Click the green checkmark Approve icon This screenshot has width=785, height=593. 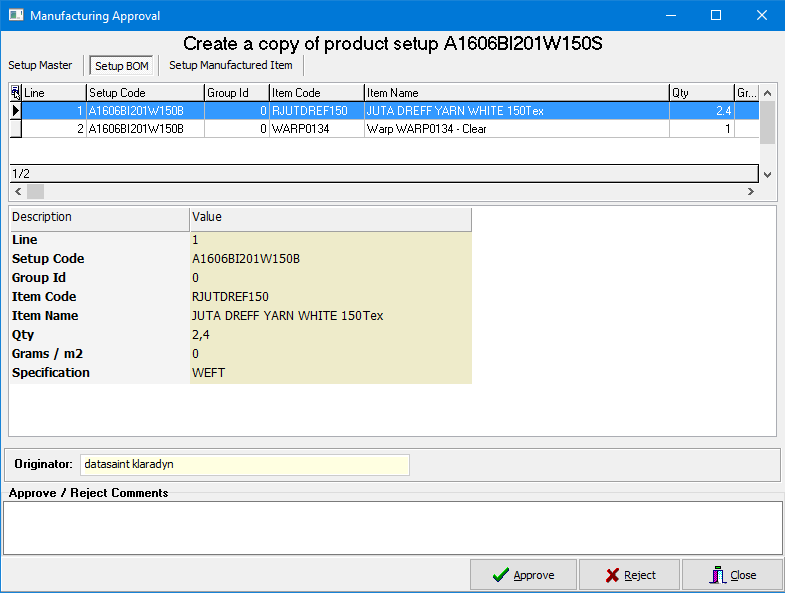click(x=501, y=575)
